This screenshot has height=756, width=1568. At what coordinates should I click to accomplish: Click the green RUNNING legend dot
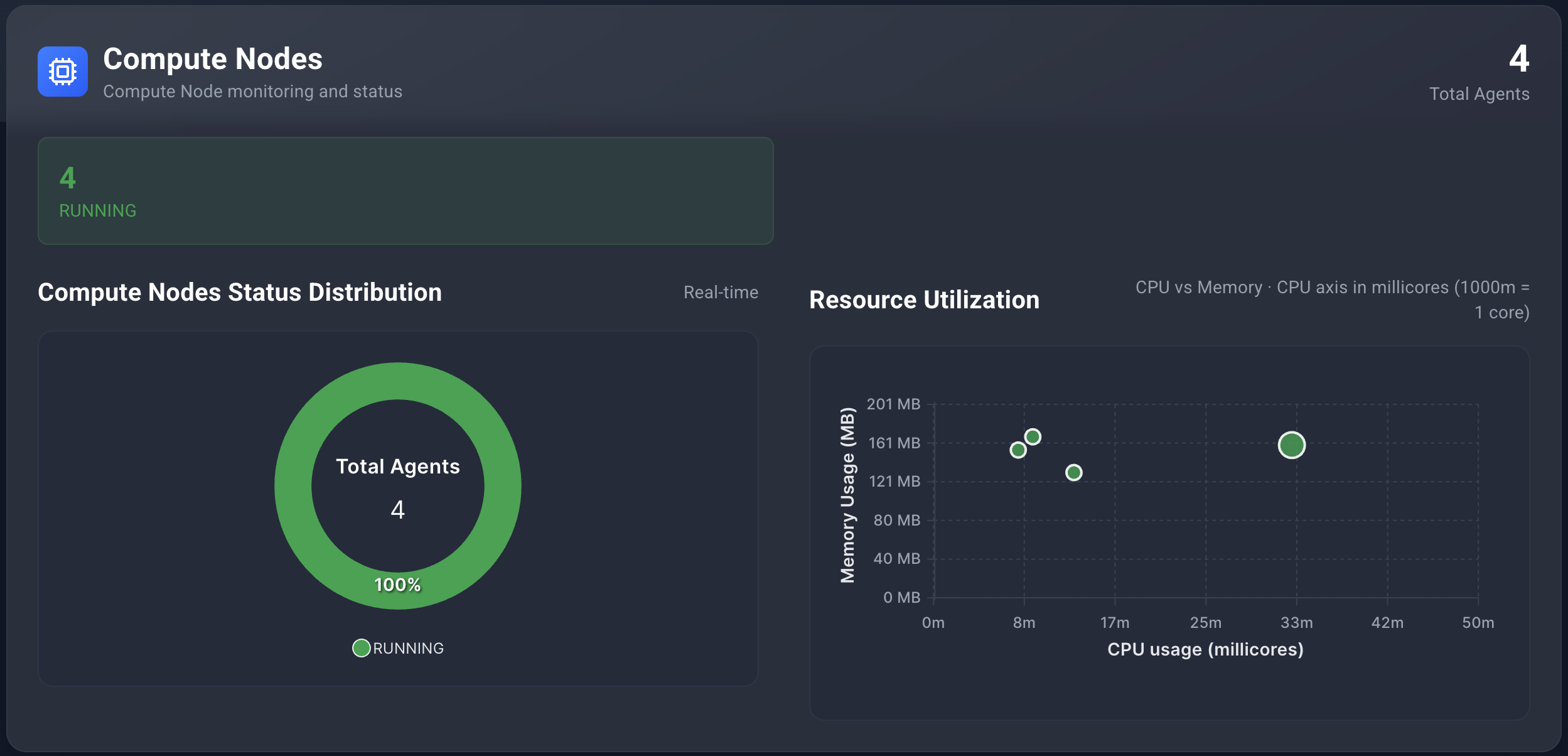[x=361, y=648]
